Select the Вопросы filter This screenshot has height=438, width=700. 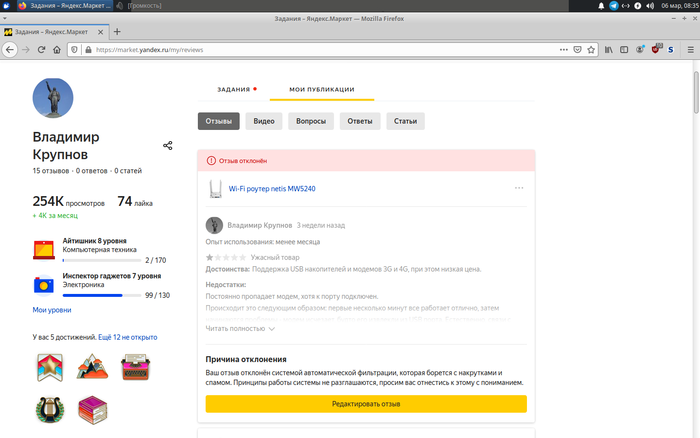click(311, 121)
